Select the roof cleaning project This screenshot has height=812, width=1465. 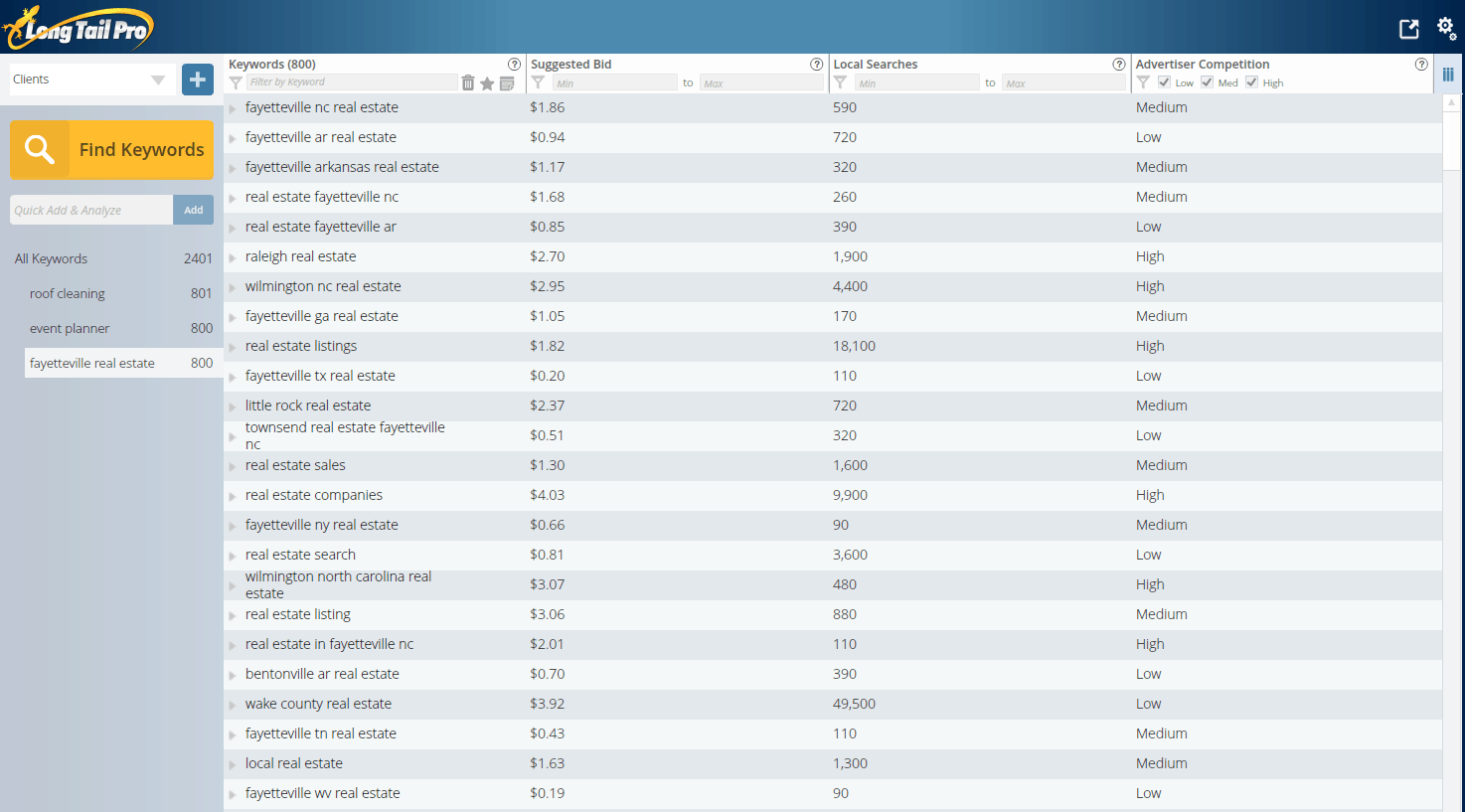pos(121,293)
